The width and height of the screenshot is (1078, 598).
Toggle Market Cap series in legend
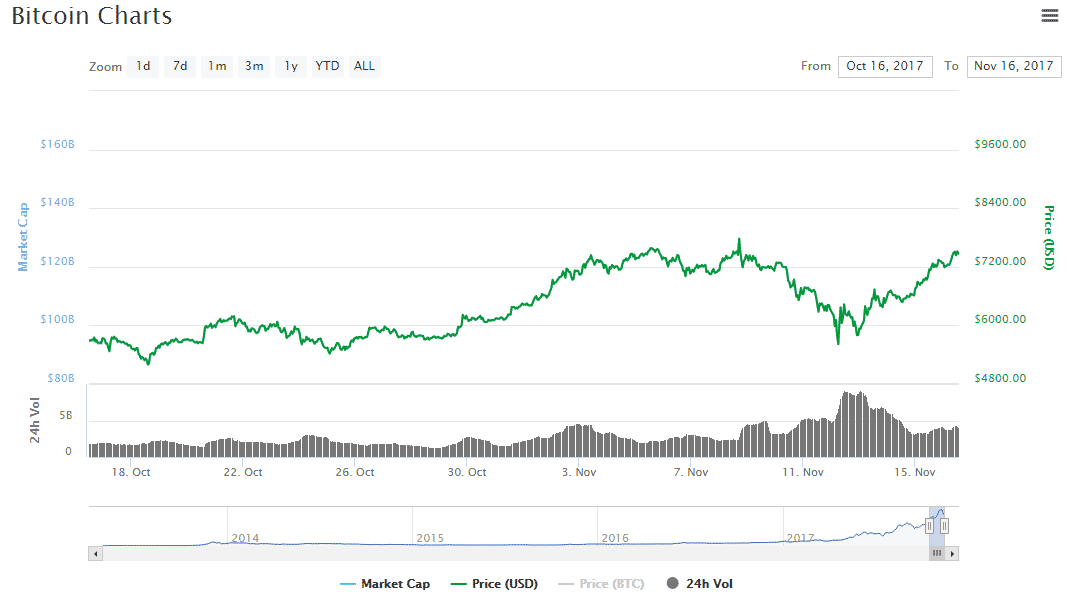coord(385,584)
